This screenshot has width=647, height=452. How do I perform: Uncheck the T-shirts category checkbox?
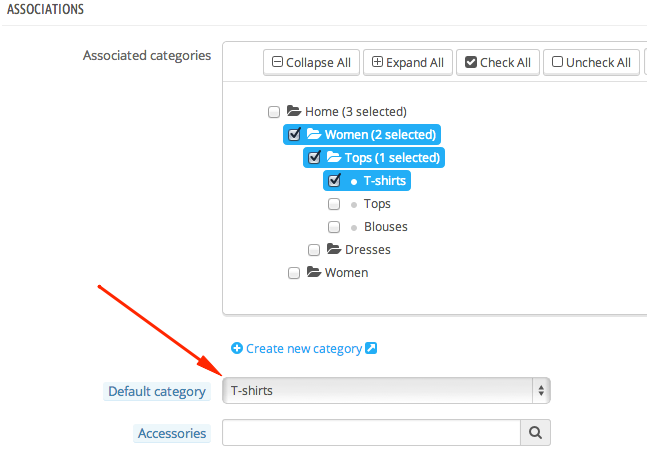pos(334,181)
